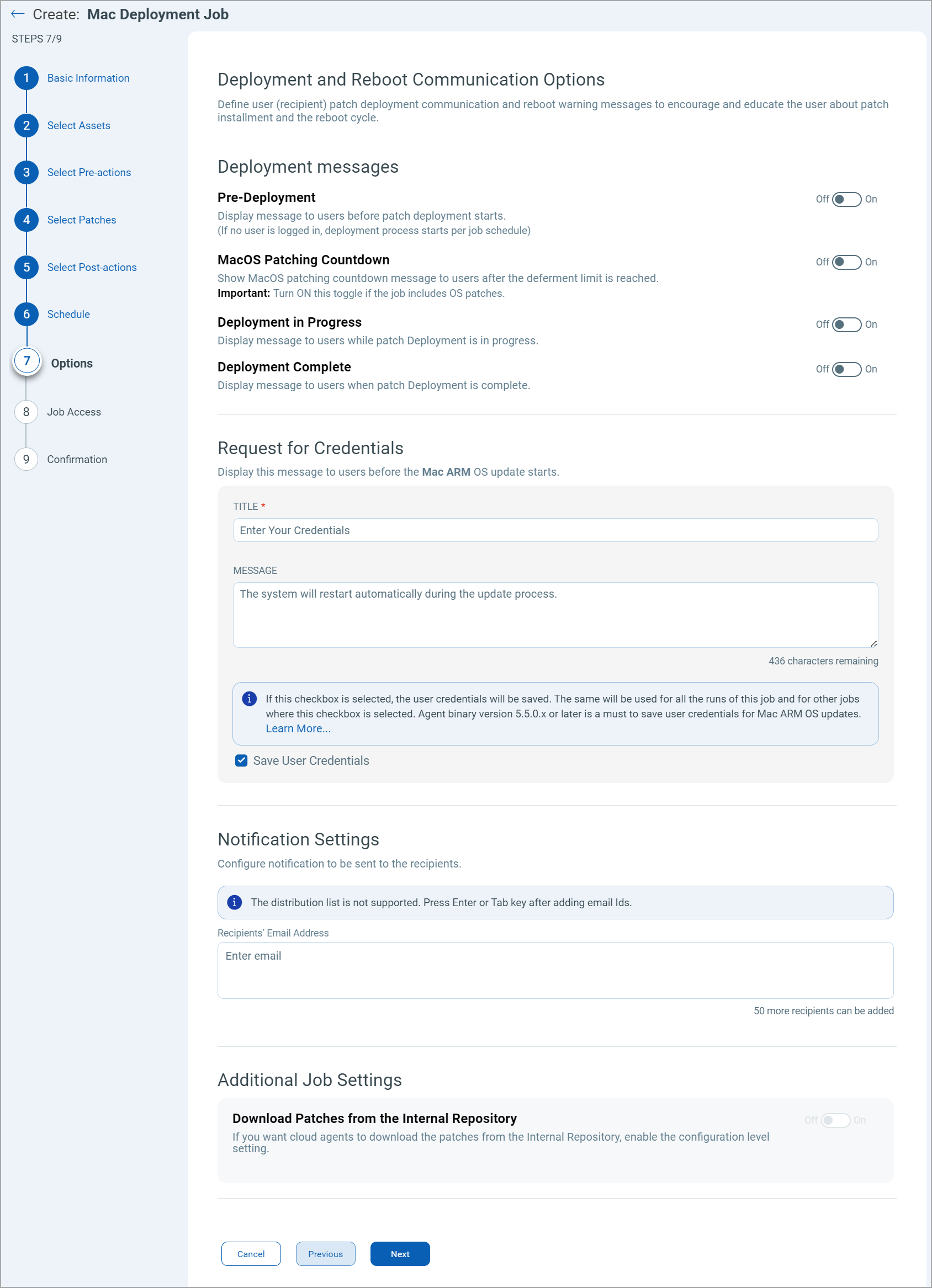Viewport: 932px width, 1288px height.
Task: Open the Select Post-actions step
Action: 26,267
